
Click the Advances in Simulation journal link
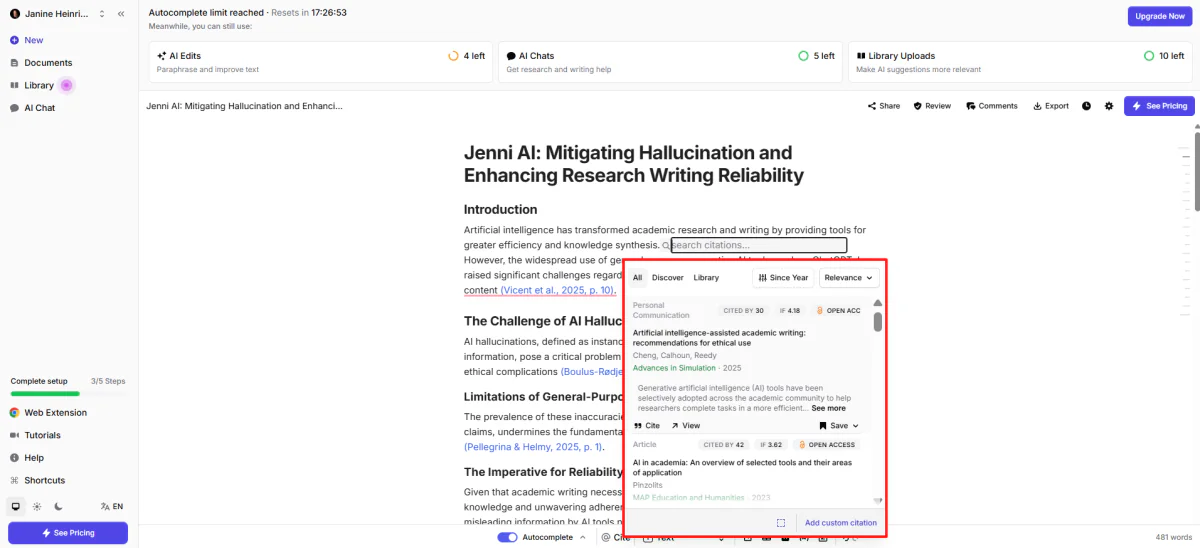click(674, 368)
